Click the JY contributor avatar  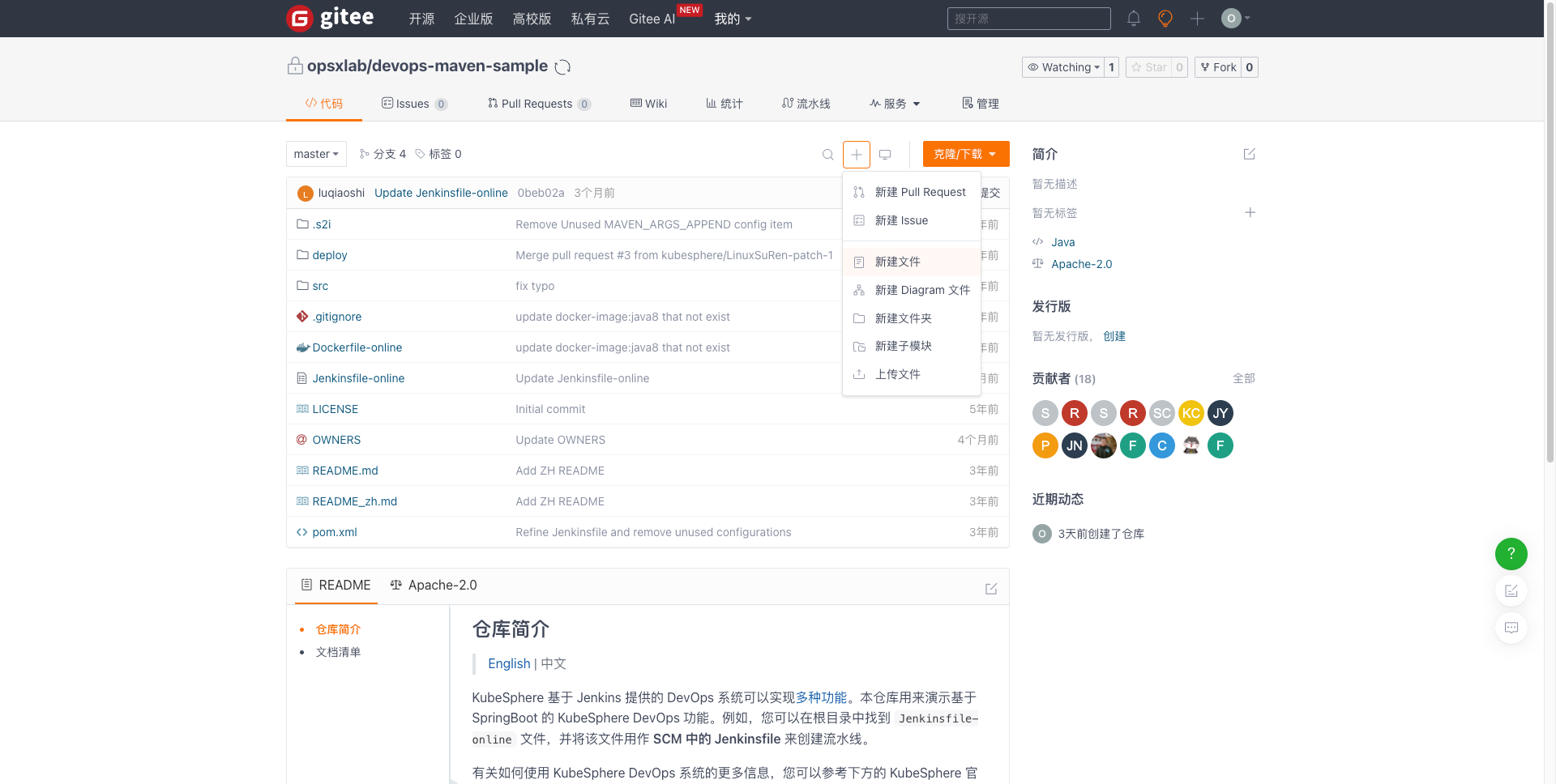[1220, 413]
